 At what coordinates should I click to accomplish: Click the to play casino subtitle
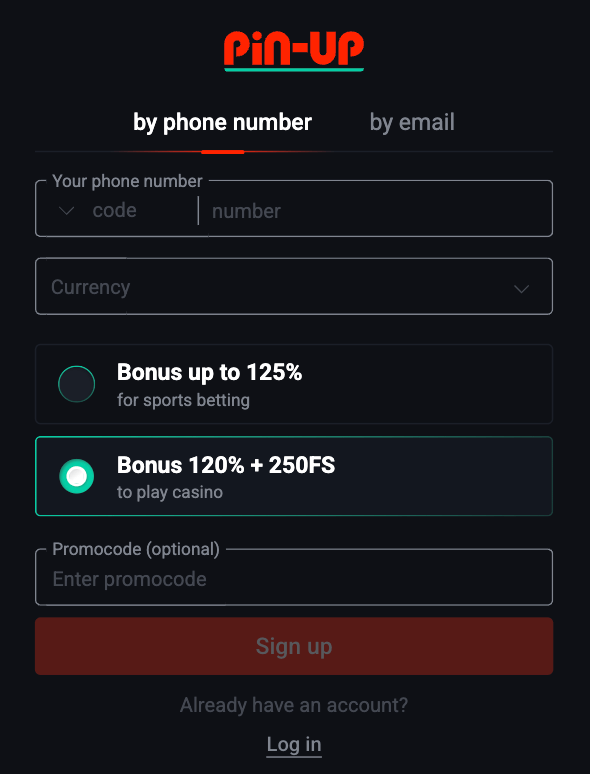coord(170,493)
